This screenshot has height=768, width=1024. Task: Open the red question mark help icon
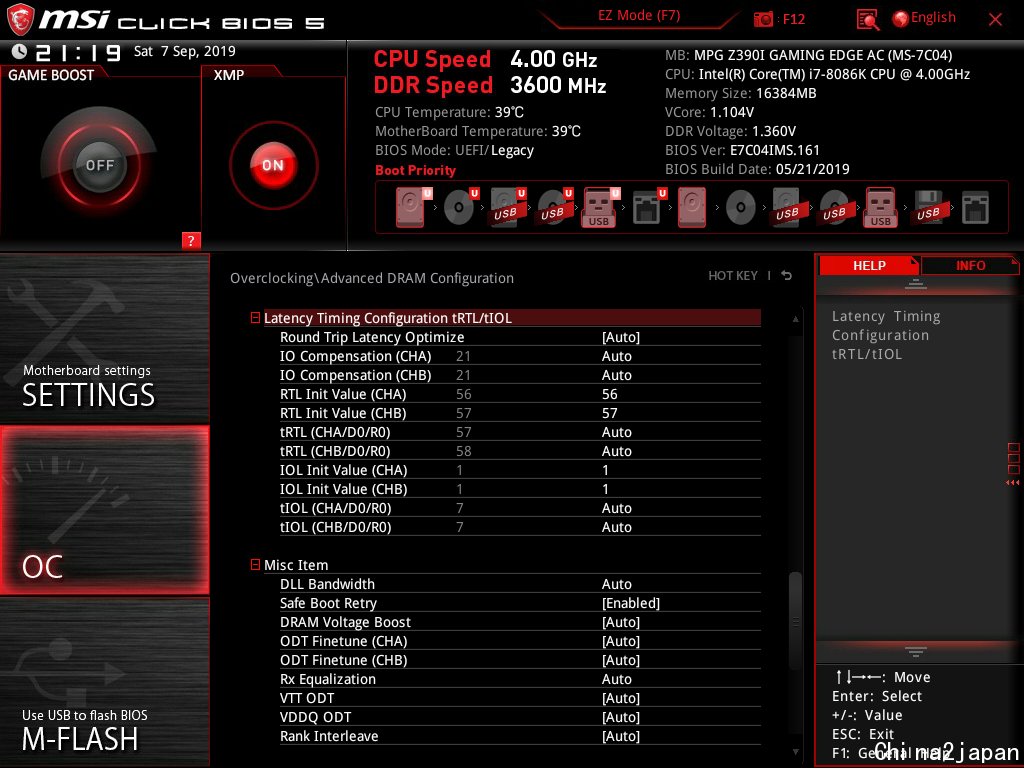coord(191,240)
